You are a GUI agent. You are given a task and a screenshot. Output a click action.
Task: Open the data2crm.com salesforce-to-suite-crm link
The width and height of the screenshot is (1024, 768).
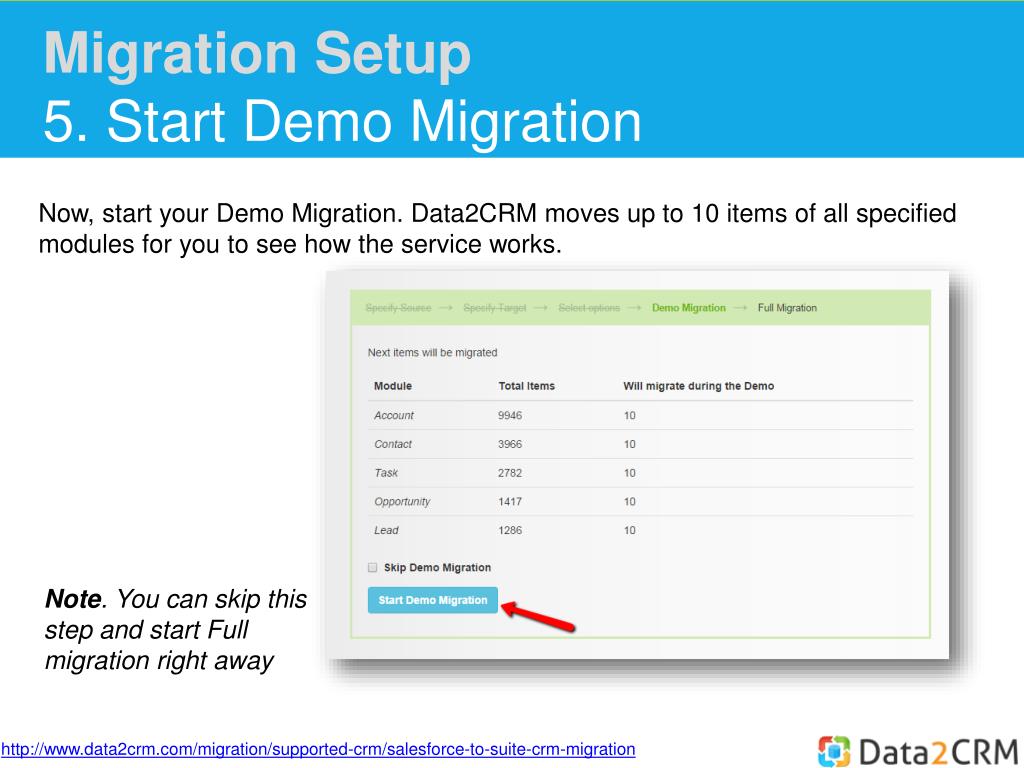318,749
